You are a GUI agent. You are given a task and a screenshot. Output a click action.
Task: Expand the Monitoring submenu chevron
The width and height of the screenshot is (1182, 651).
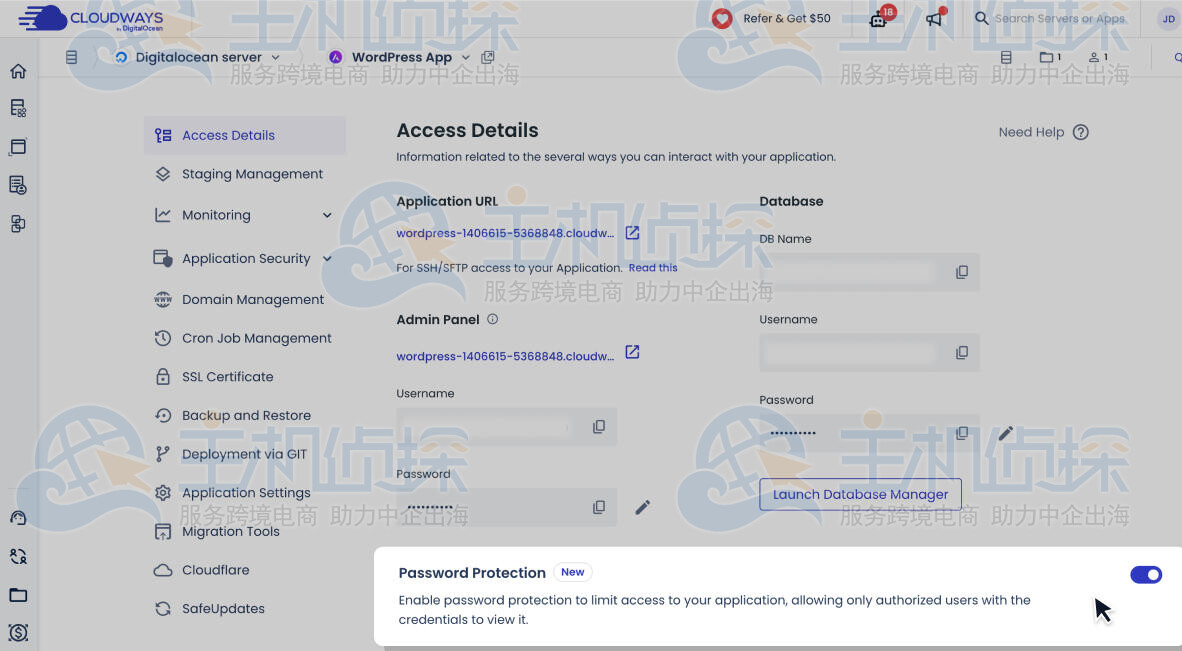pos(327,215)
